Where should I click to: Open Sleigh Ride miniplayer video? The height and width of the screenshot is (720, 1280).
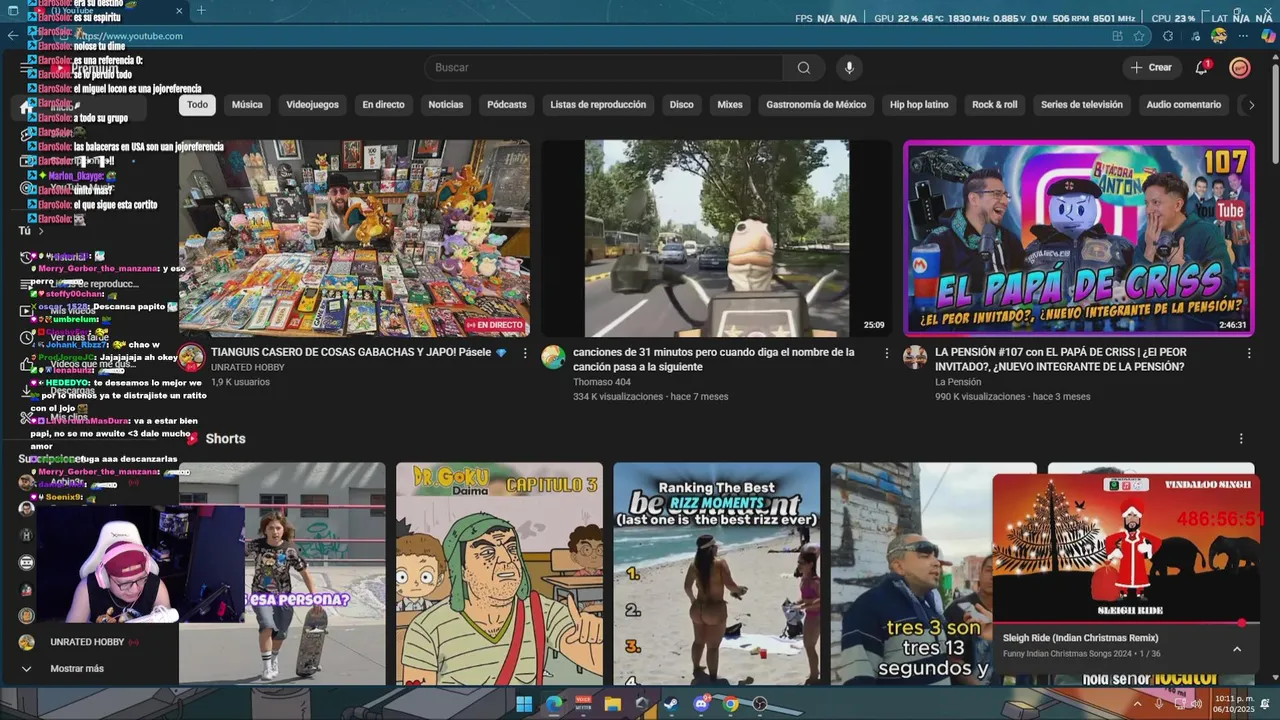point(1126,548)
